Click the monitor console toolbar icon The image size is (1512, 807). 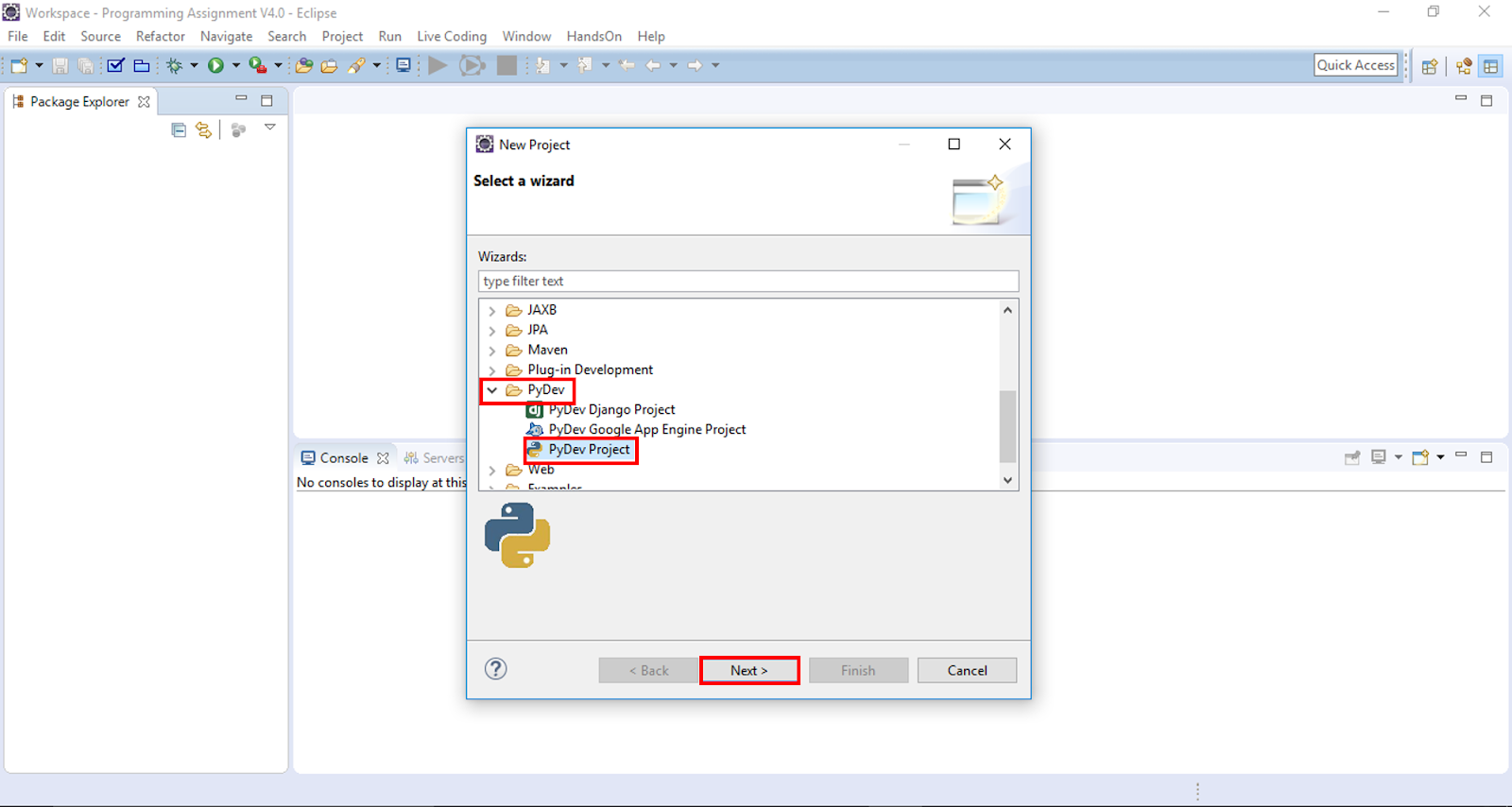tap(404, 65)
